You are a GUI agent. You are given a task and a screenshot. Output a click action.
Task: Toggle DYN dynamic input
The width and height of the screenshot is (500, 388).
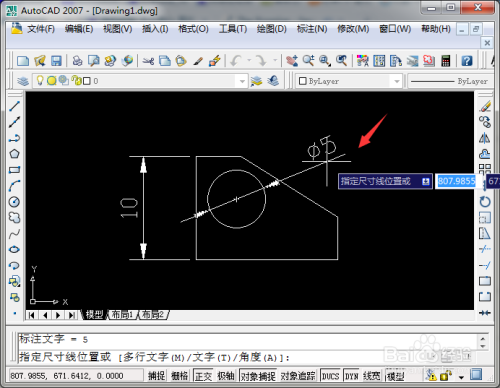351,376
